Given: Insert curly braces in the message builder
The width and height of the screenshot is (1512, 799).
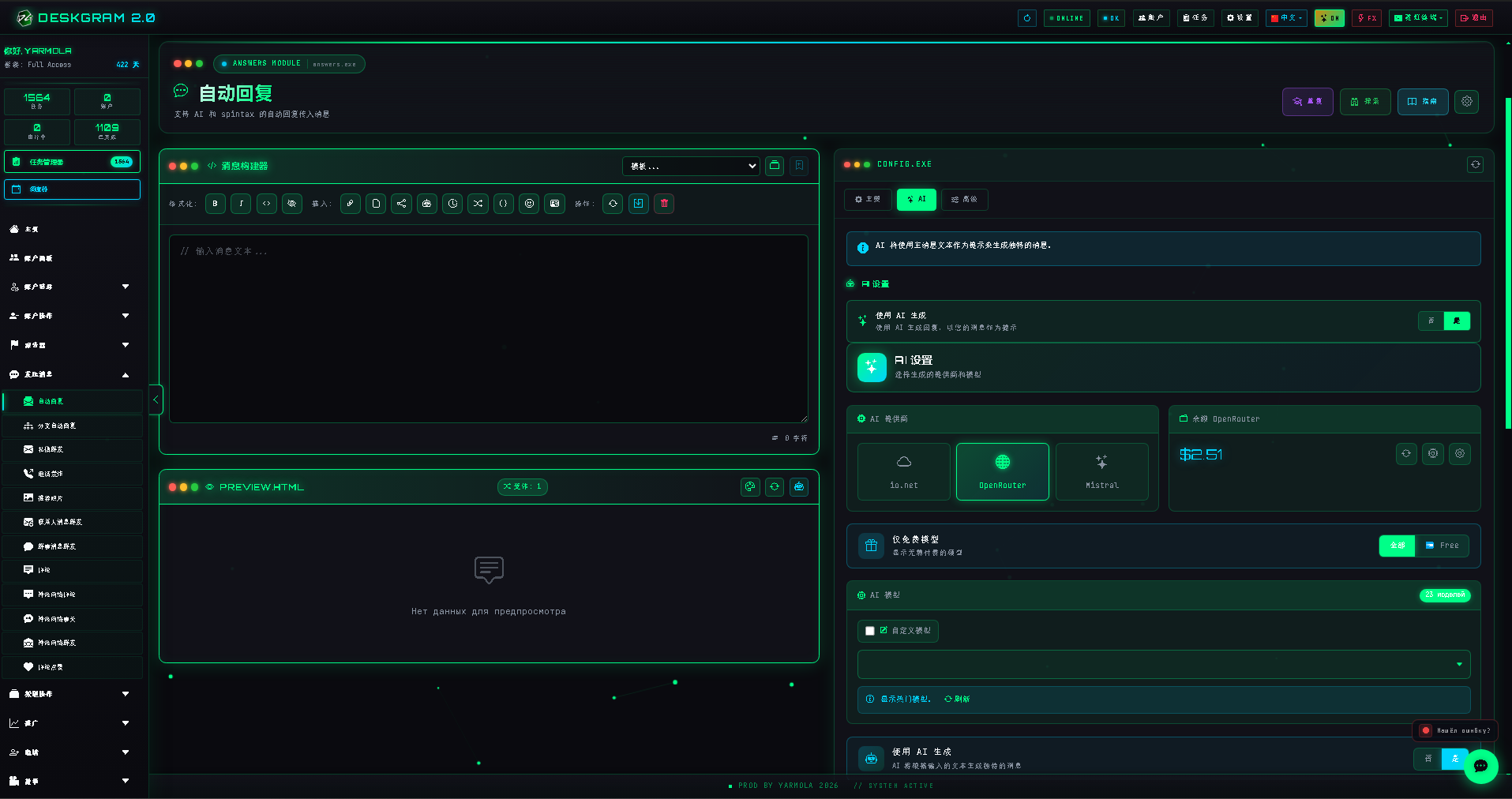Looking at the screenshot, I should point(504,204).
